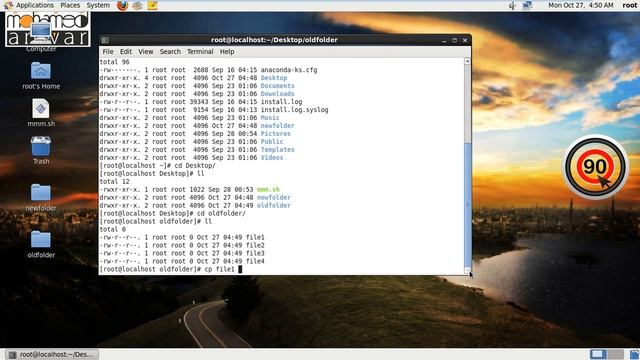Open the terminal File menu
This screenshot has height=360, width=640.
tap(108, 51)
